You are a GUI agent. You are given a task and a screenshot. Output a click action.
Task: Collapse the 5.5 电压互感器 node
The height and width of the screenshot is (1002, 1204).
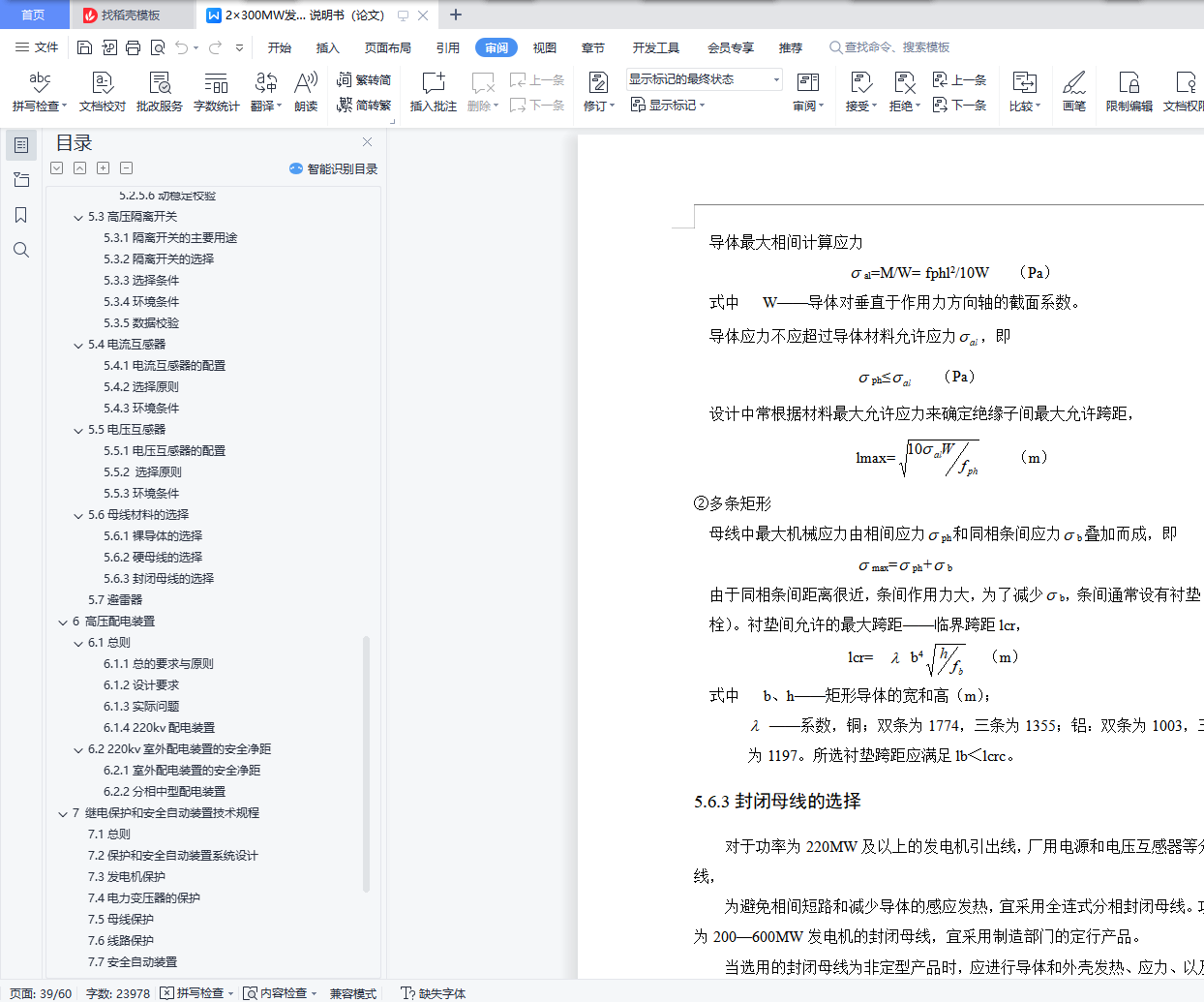tap(78, 431)
